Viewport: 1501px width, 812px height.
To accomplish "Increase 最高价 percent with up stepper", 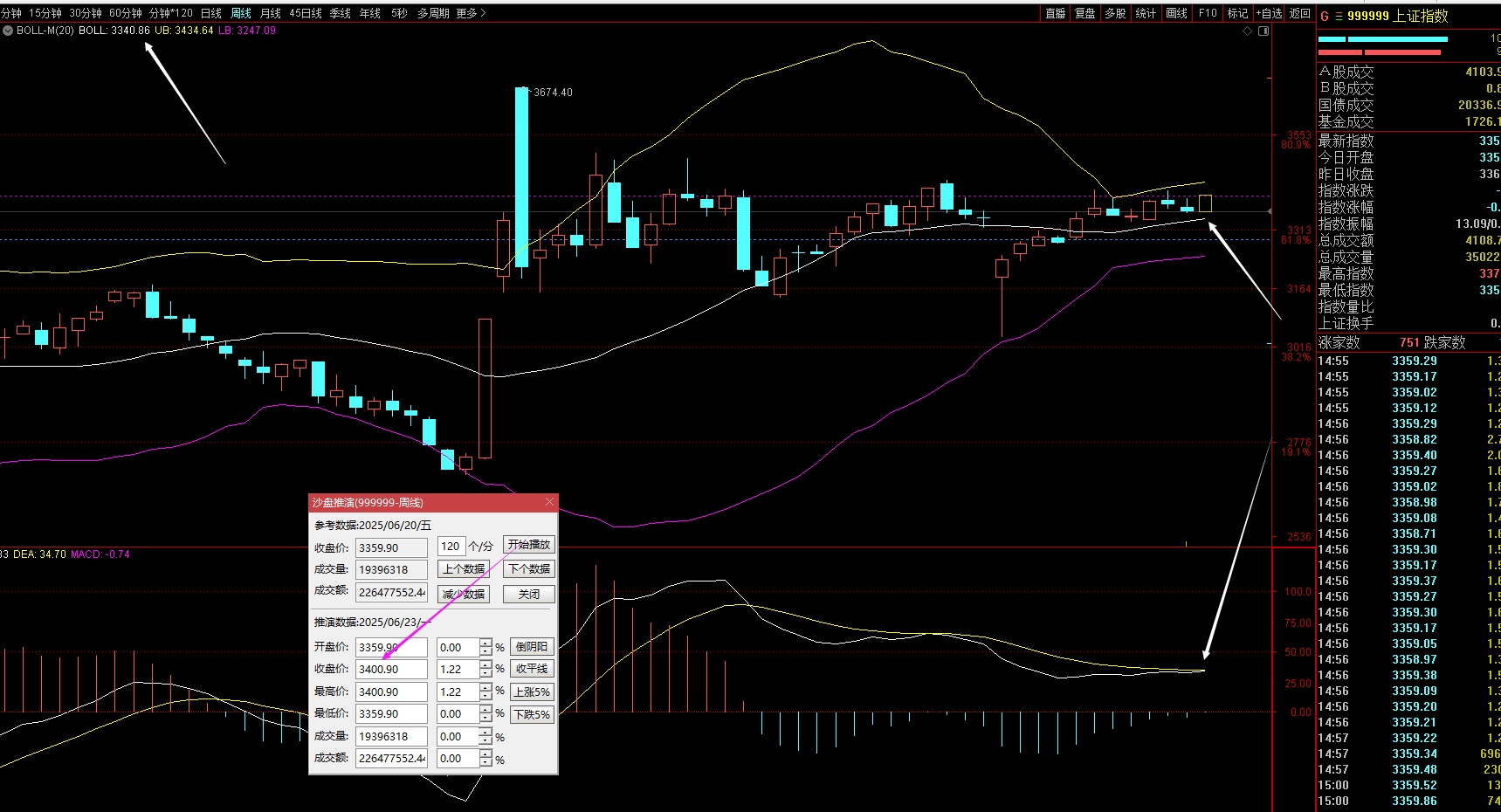I will point(486,687).
